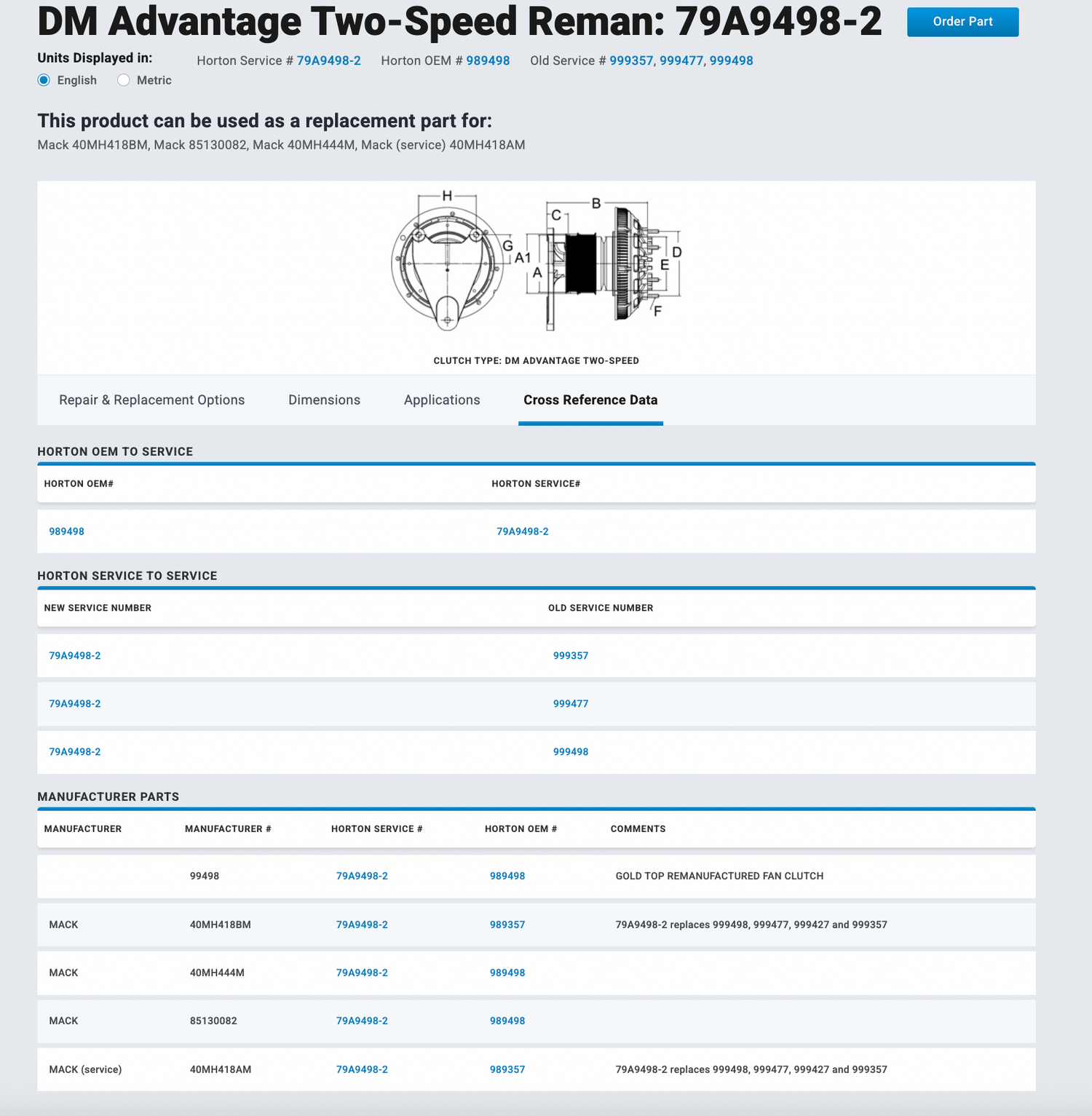Follow Old Service # 999498 header link
Viewport: 1092px width, 1116px height.
pyautogui.click(x=732, y=60)
